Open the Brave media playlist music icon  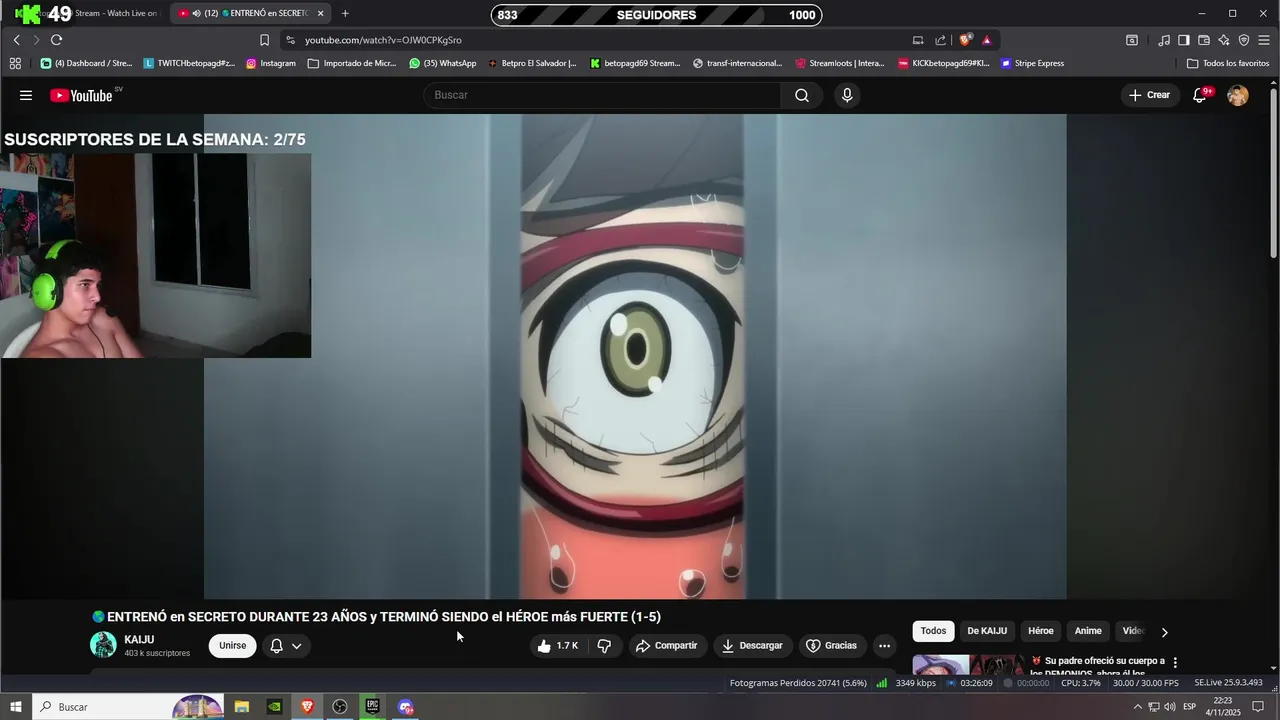pyautogui.click(x=1164, y=40)
